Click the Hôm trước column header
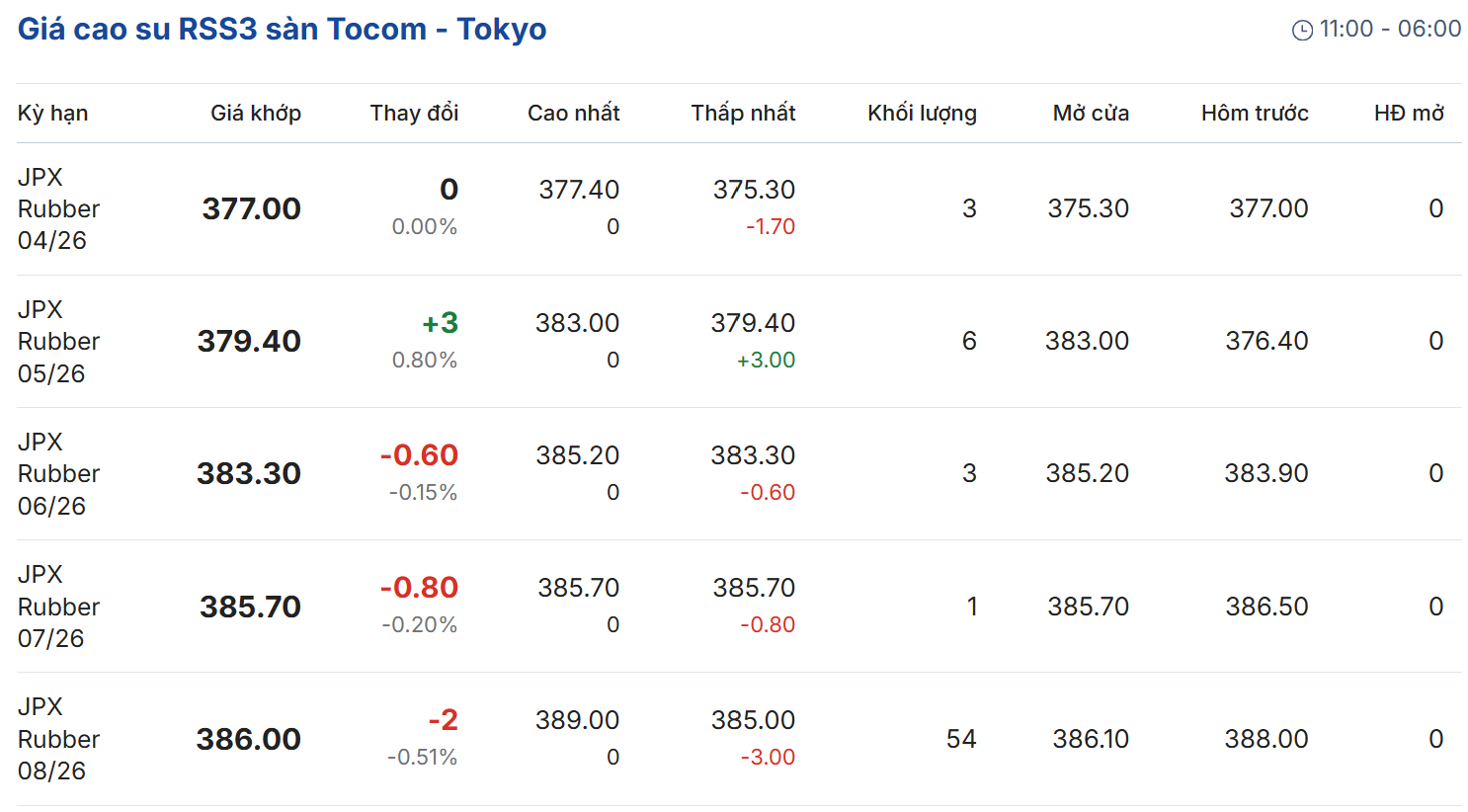Screen dimensions: 1468x812 point(1255,114)
